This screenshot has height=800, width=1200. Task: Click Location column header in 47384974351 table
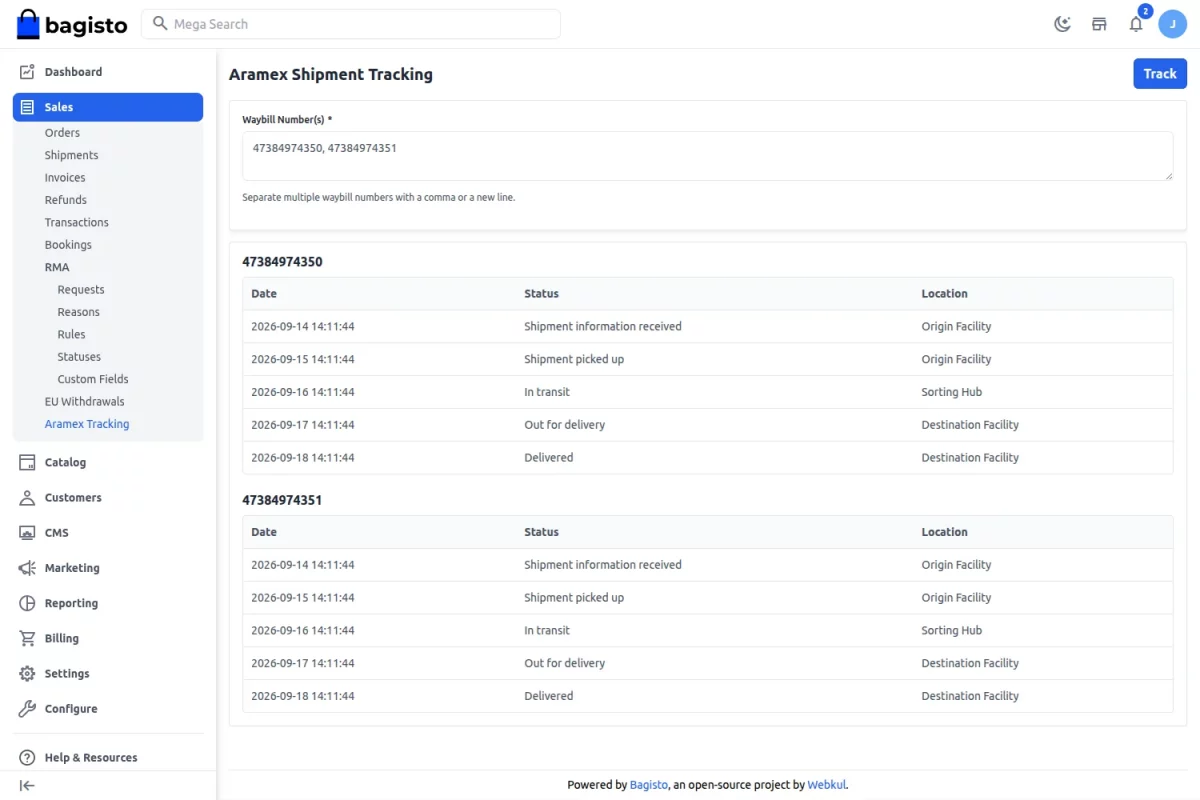click(x=944, y=532)
